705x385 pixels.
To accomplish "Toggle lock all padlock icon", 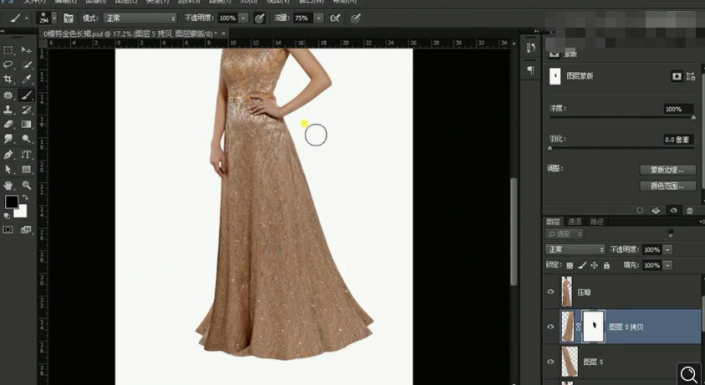I will point(607,265).
